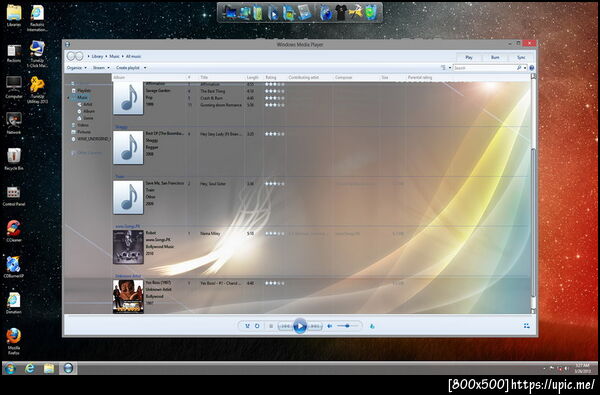Collapse the Music node in navigation pane

[x=69, y=98]
